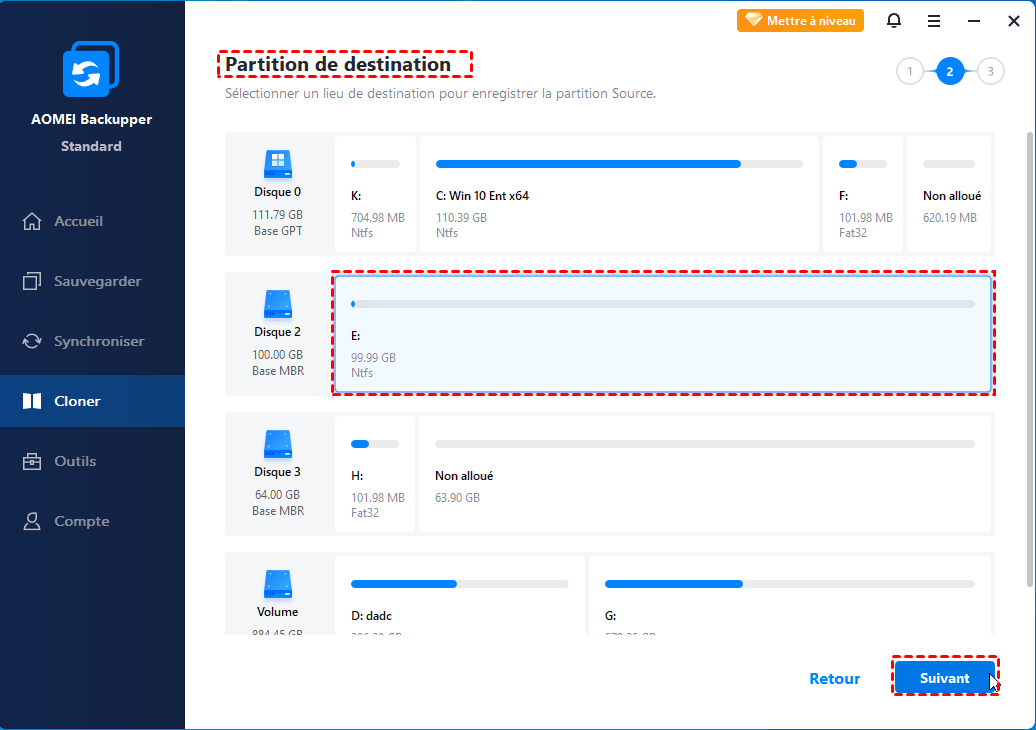Click the Disque 0 label

click(x=278, y=192)
